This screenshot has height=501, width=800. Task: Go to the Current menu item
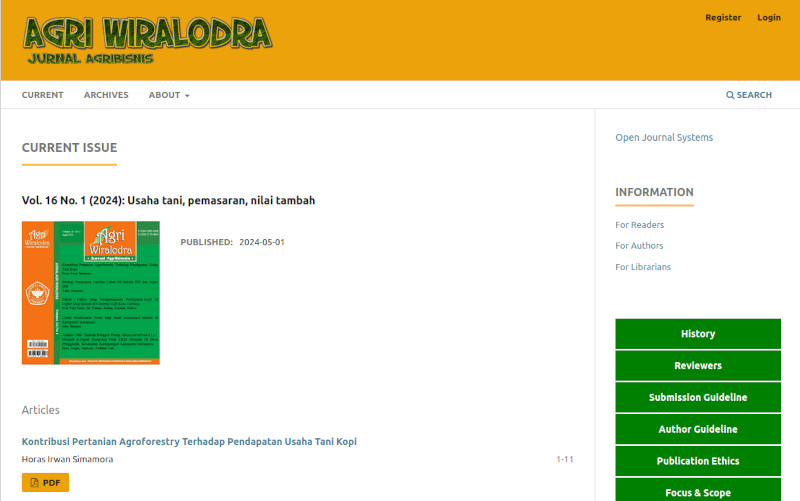click(42, 95)
